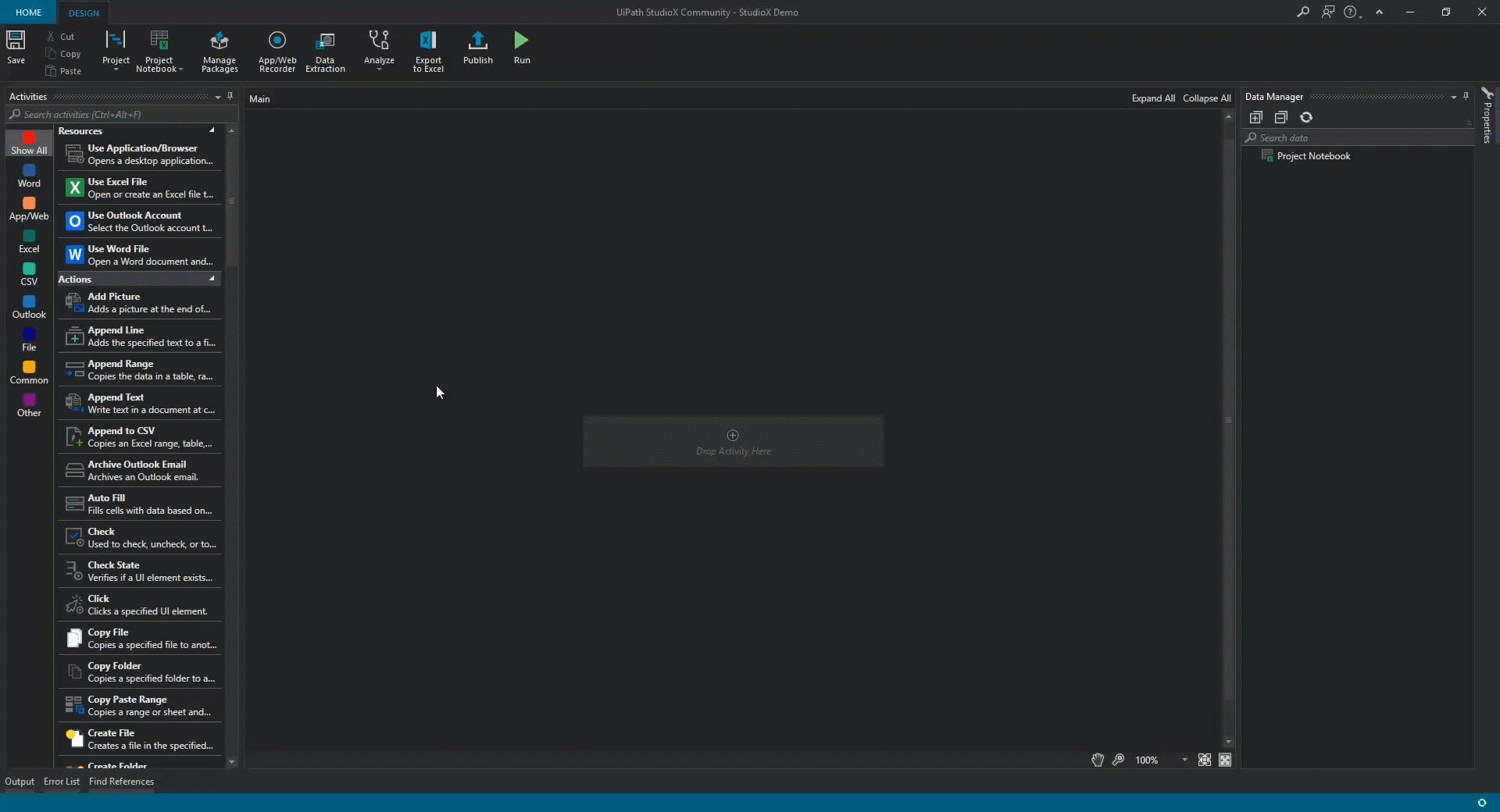Screen dimensions: 1500x812
Task: Open the Project Notebook ribbon menu
Action: (x=159, y=51)
